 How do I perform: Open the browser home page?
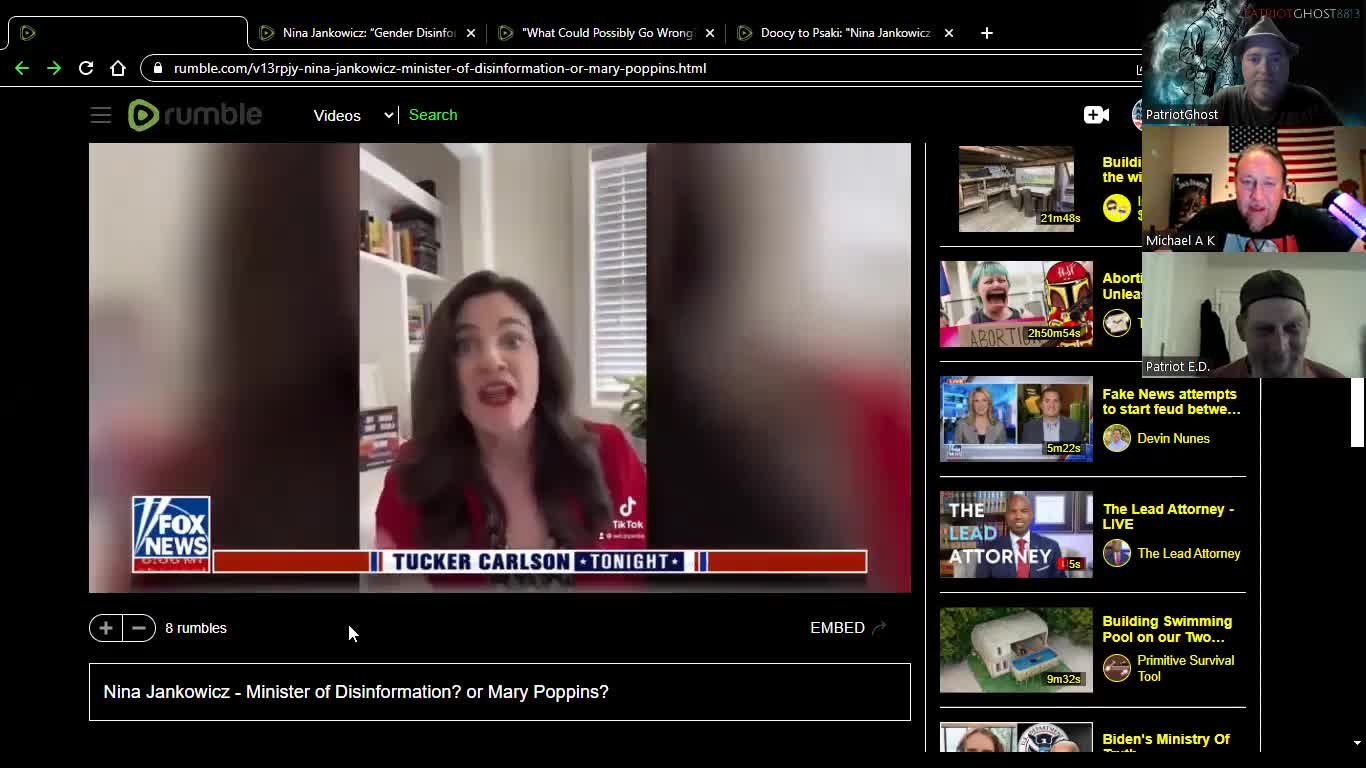[118, 68]
